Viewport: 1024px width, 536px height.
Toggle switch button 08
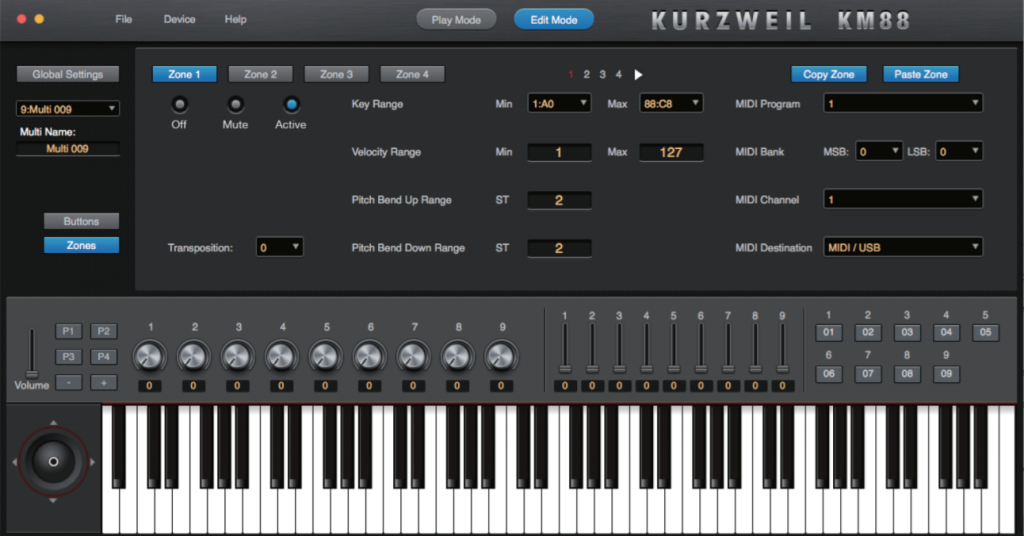coord(906,374)
